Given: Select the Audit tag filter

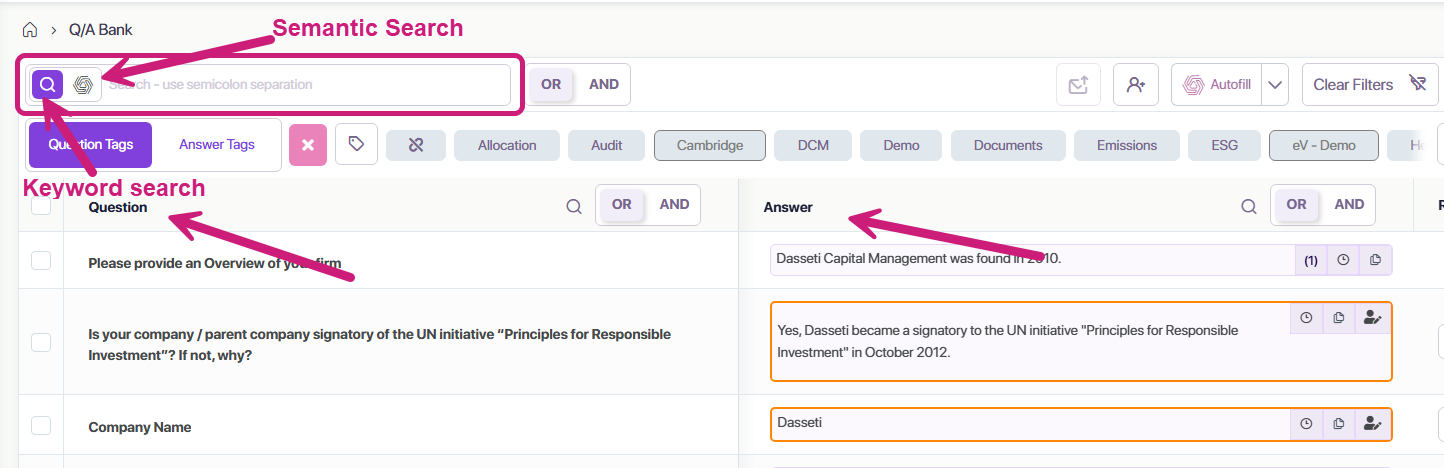Looking at the screenshot, I should (x=607, y=145).
